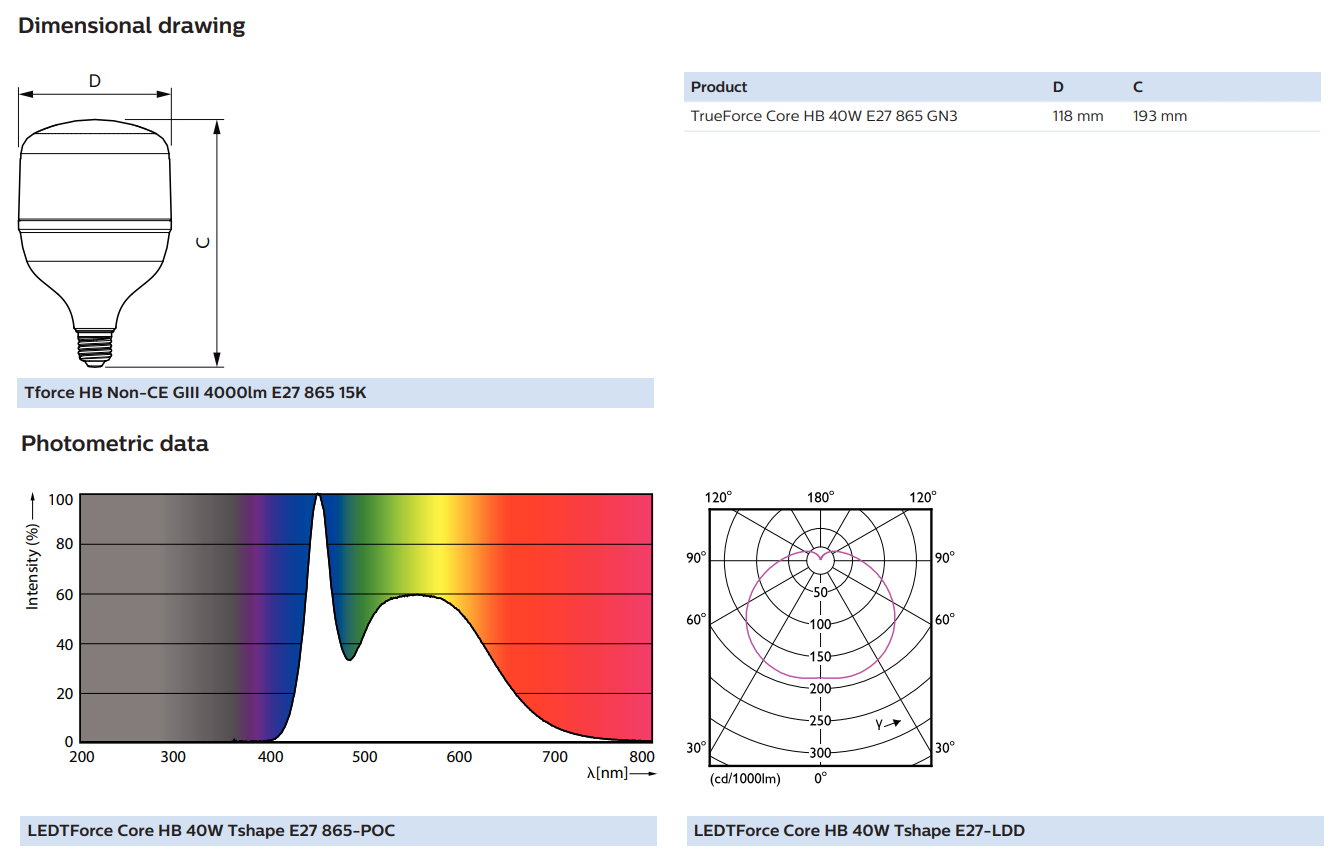1340x862 pixels.
Task: Click the '500' wavelength axis tick
Action: tap(365, 757)
